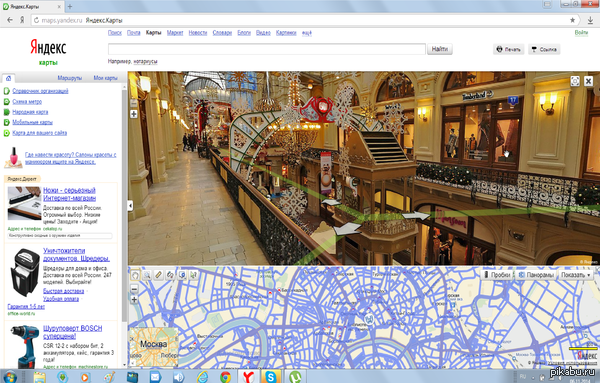Switch to the Маршруты tab
Image resolution: width=600 pixels, height=383 pixels.
[70, 78]
